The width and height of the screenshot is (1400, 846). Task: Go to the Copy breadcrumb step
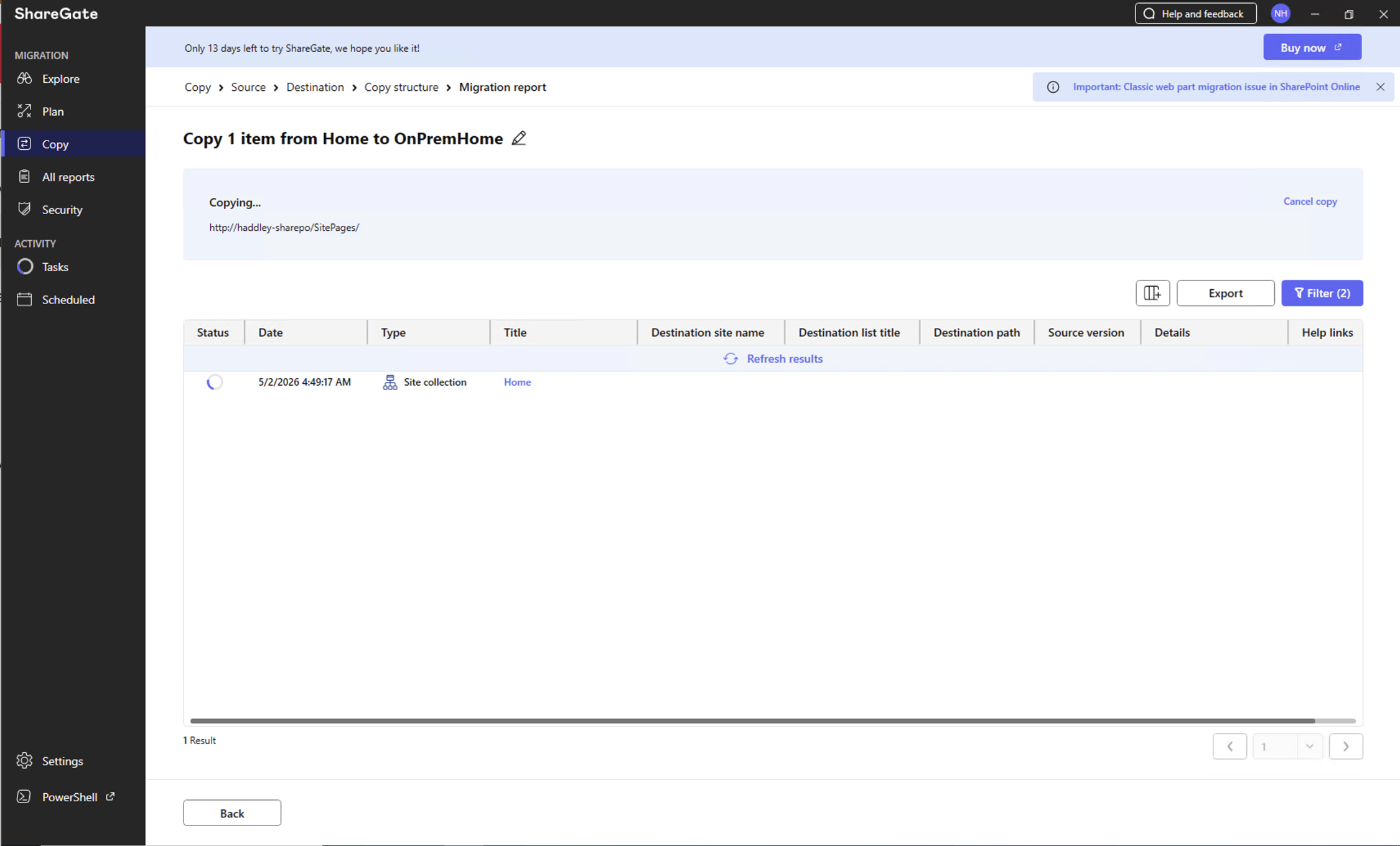coord(197,87)
